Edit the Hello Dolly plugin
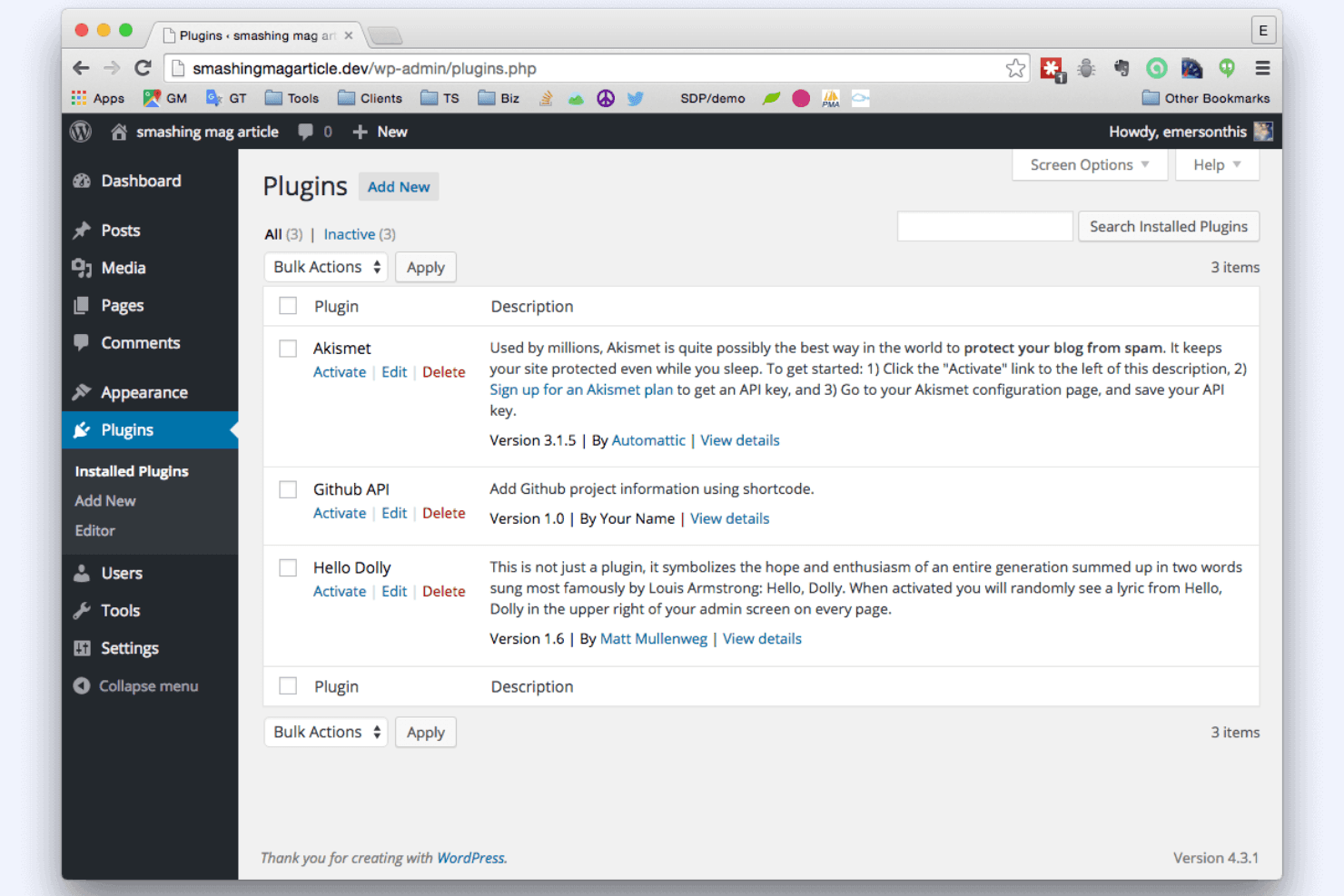The width and height of the screenshot is (1344, 896). point(394,591)
